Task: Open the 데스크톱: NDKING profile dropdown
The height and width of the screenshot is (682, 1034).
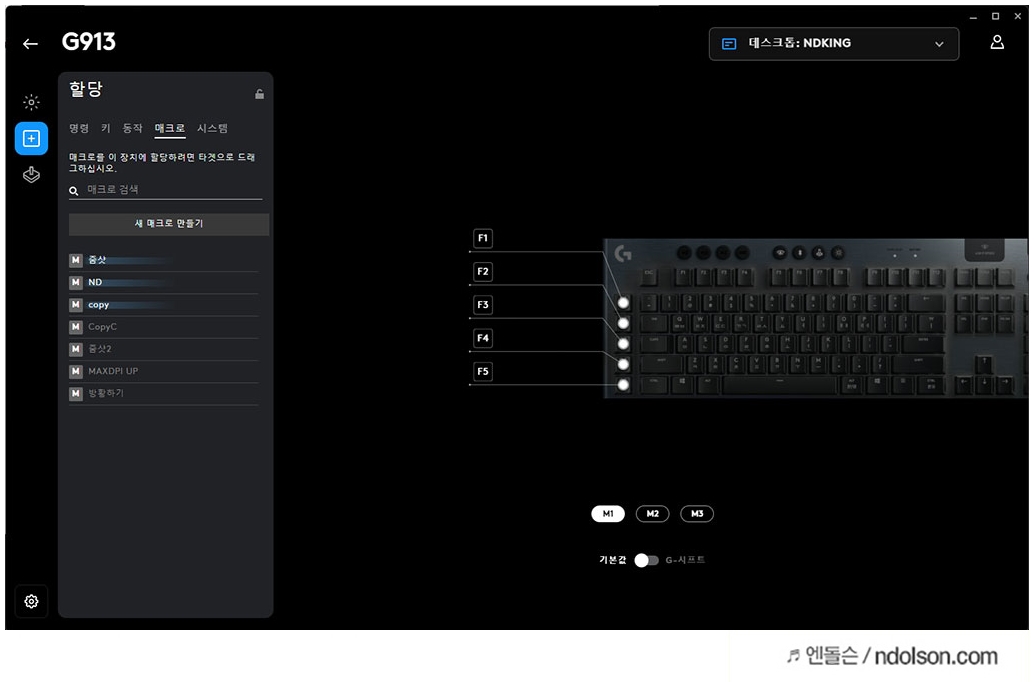Action: [x=834, y=44]
